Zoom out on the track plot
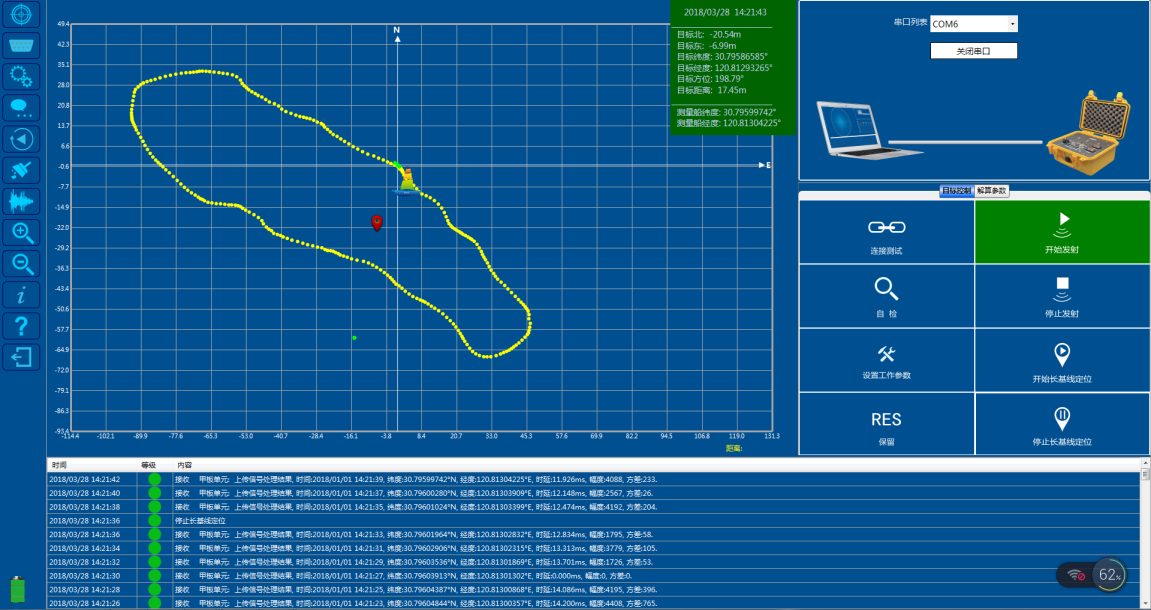The height and width of the screenshot is (610, 1151). click(22, 263)
